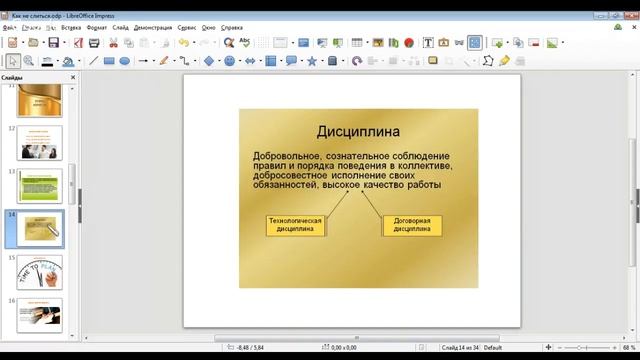Toggle Shadow on selected object

433,61
